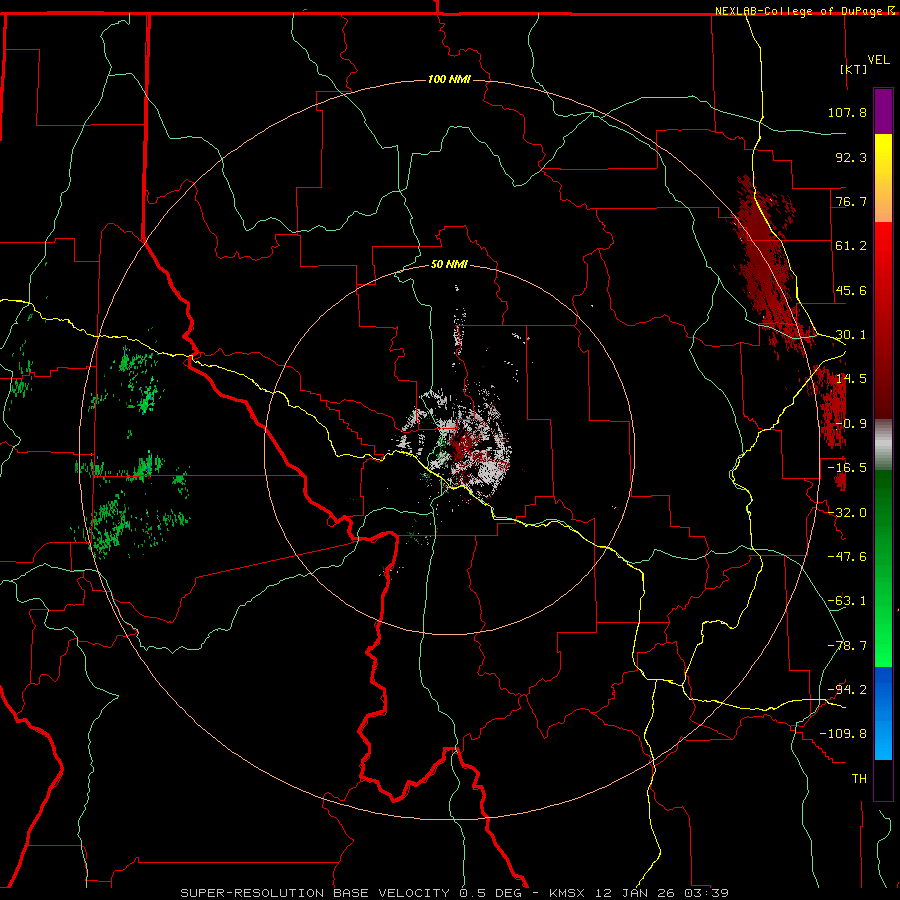Viewport: 900px width, 900px height.
Task: Click the 107.8 legend value
Action: coord(847,112)
